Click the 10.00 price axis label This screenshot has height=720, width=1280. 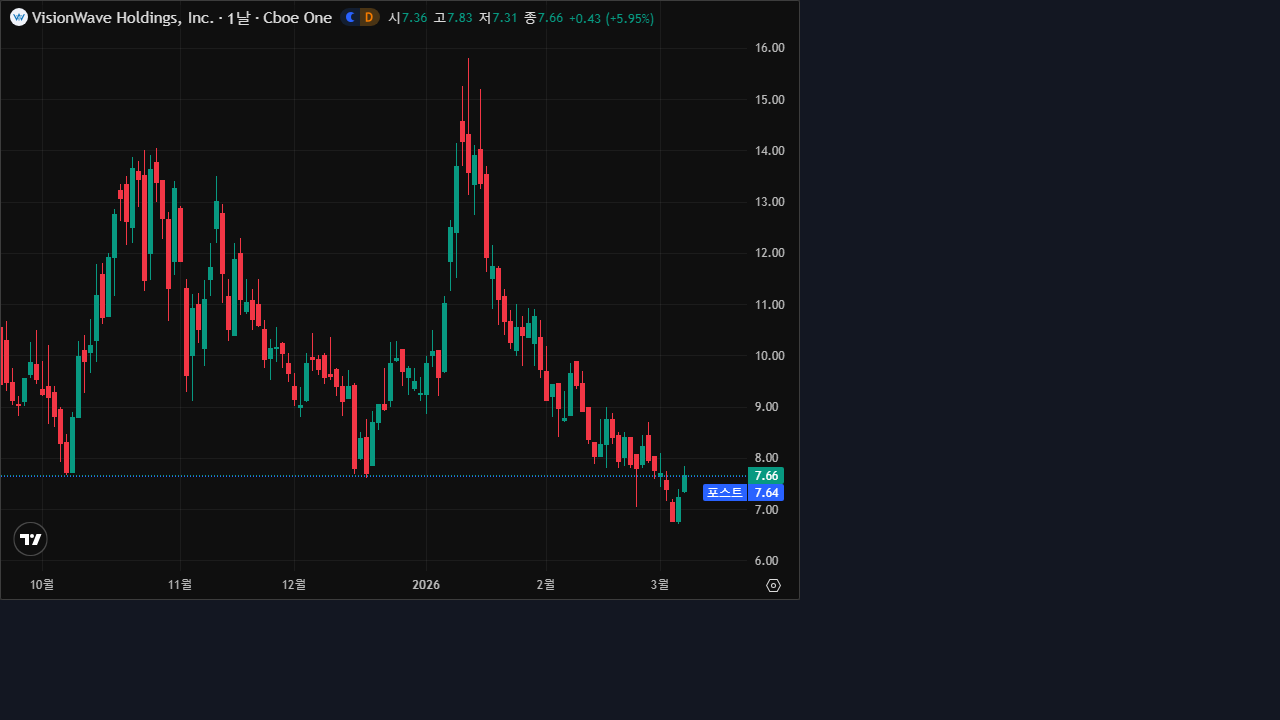pos(770,356)
